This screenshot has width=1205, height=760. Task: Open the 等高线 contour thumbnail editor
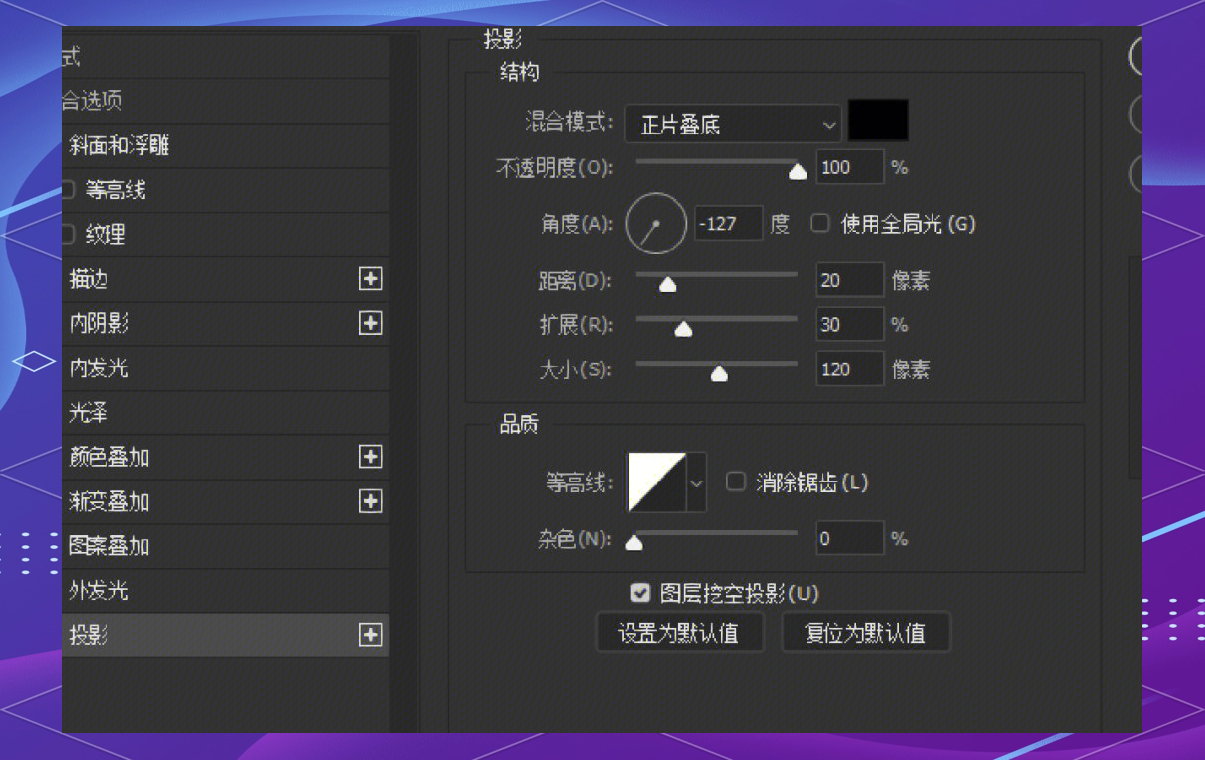(x=657, y=482)
